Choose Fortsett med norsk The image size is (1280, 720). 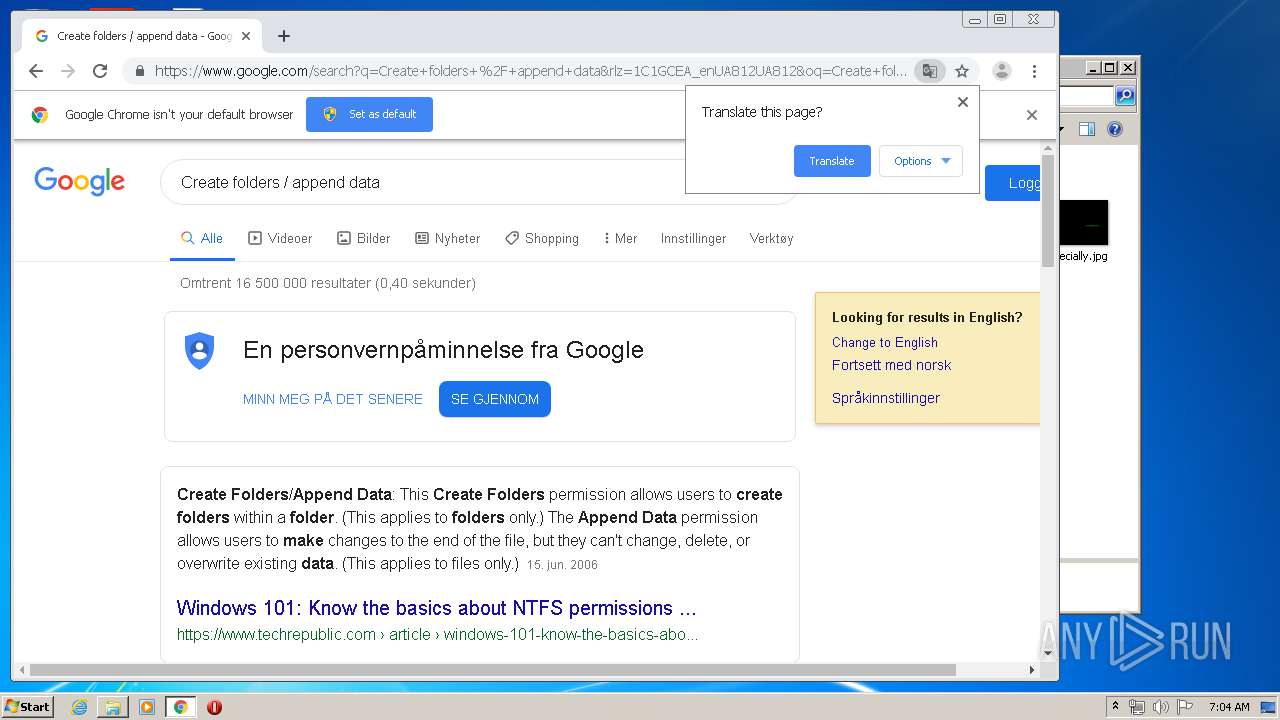(x=891, y=365)
